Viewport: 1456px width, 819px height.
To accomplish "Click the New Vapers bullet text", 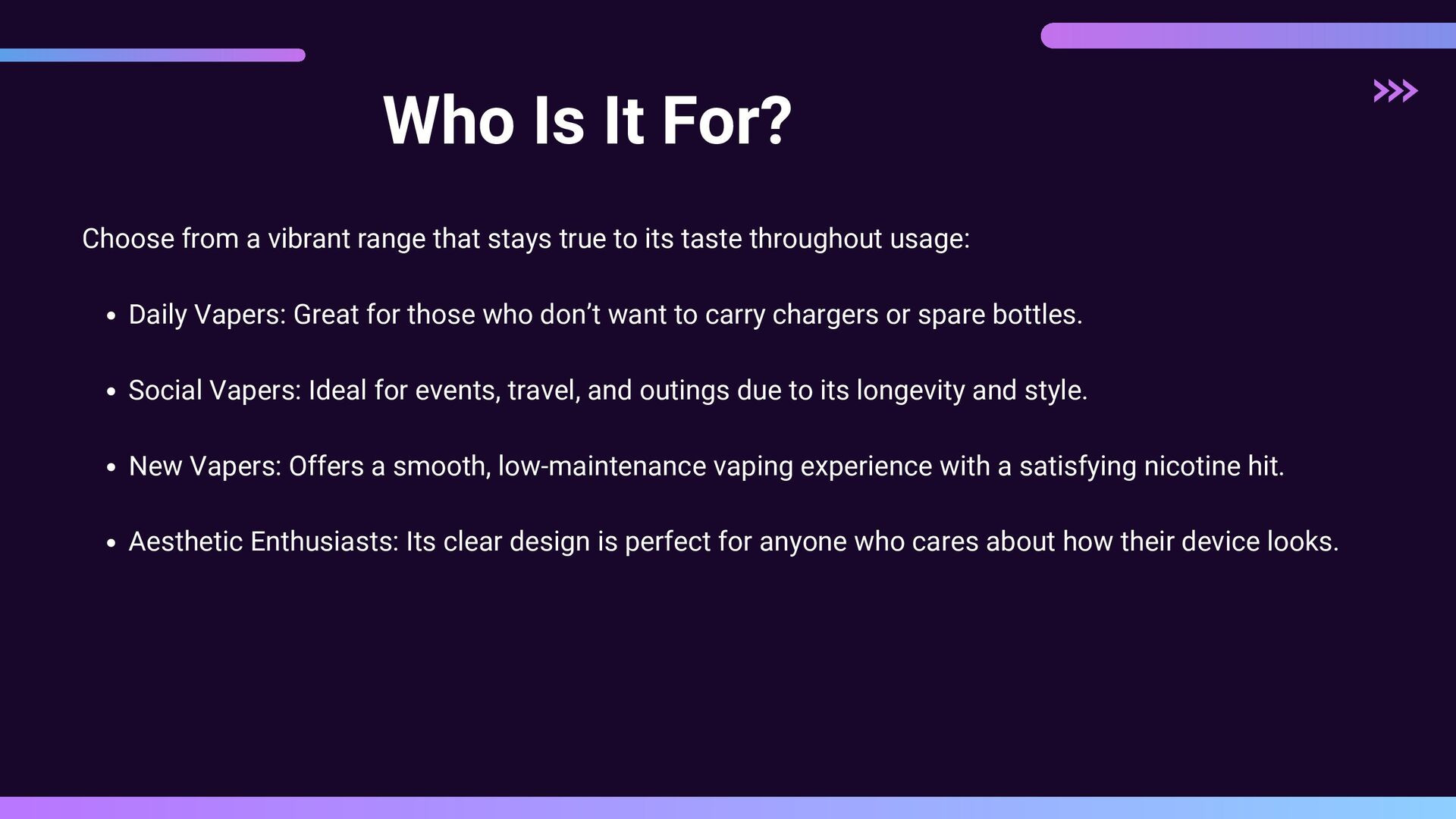I will coord(707,466).
